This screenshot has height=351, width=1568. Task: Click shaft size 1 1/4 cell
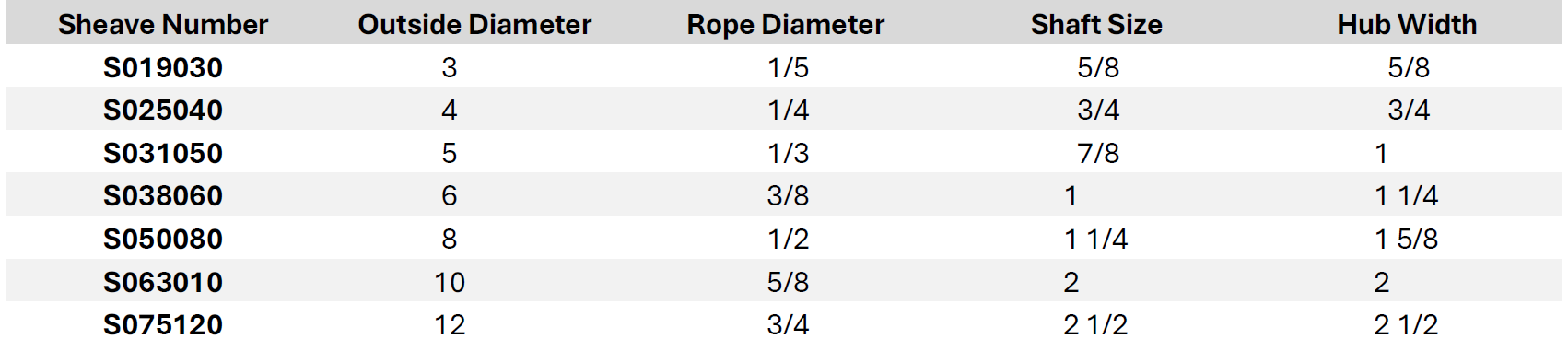click(1096, 240)
